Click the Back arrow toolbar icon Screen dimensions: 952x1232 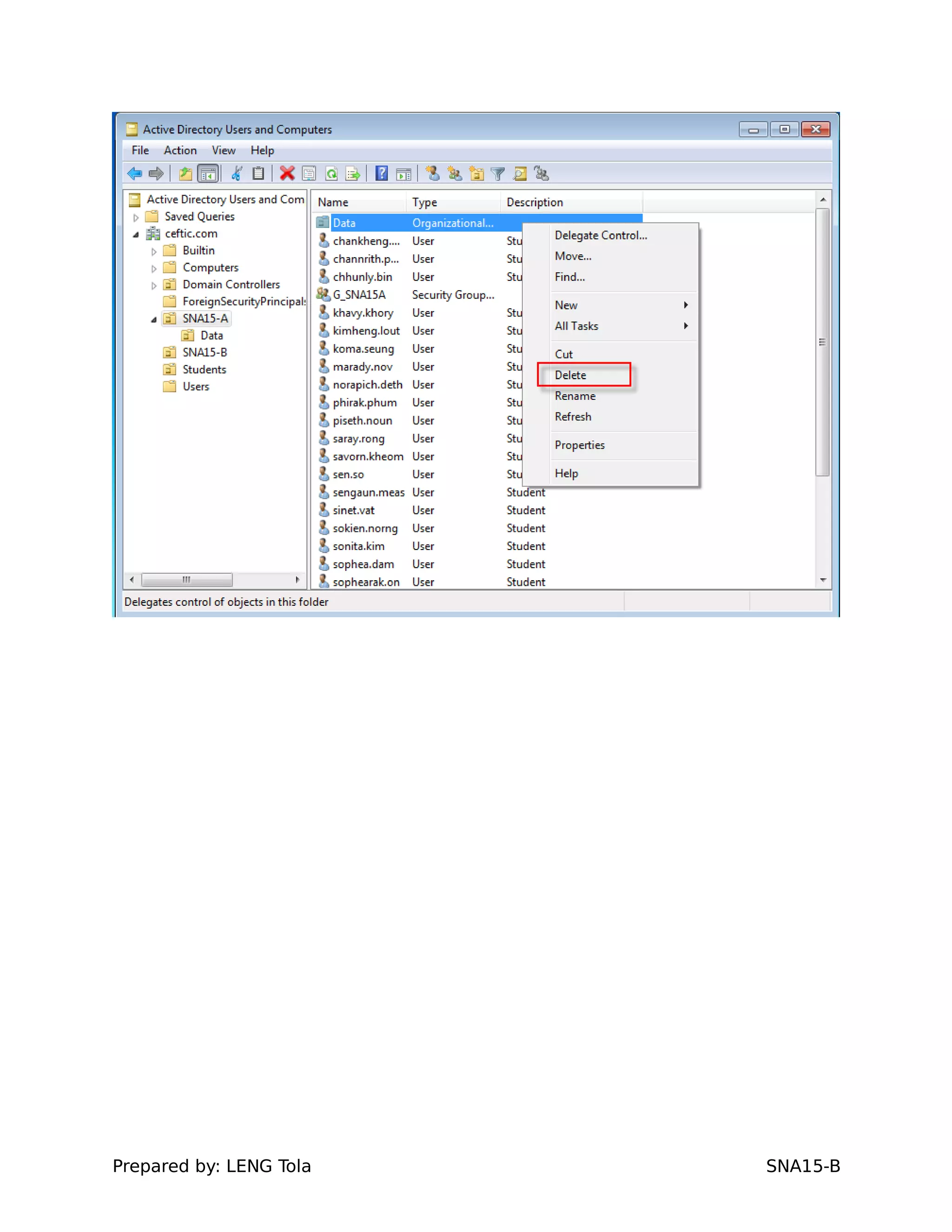(135, 174)
